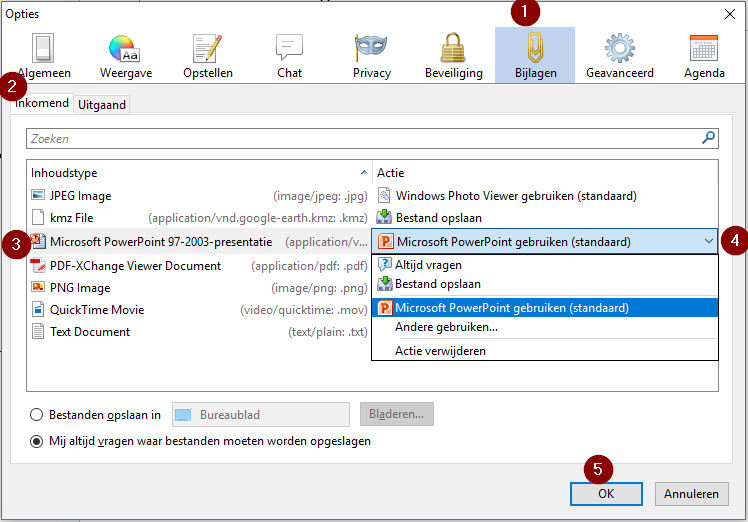Screen dimensions: 748x522
Task: Open the Chat options pane
Action: (290, 55)
